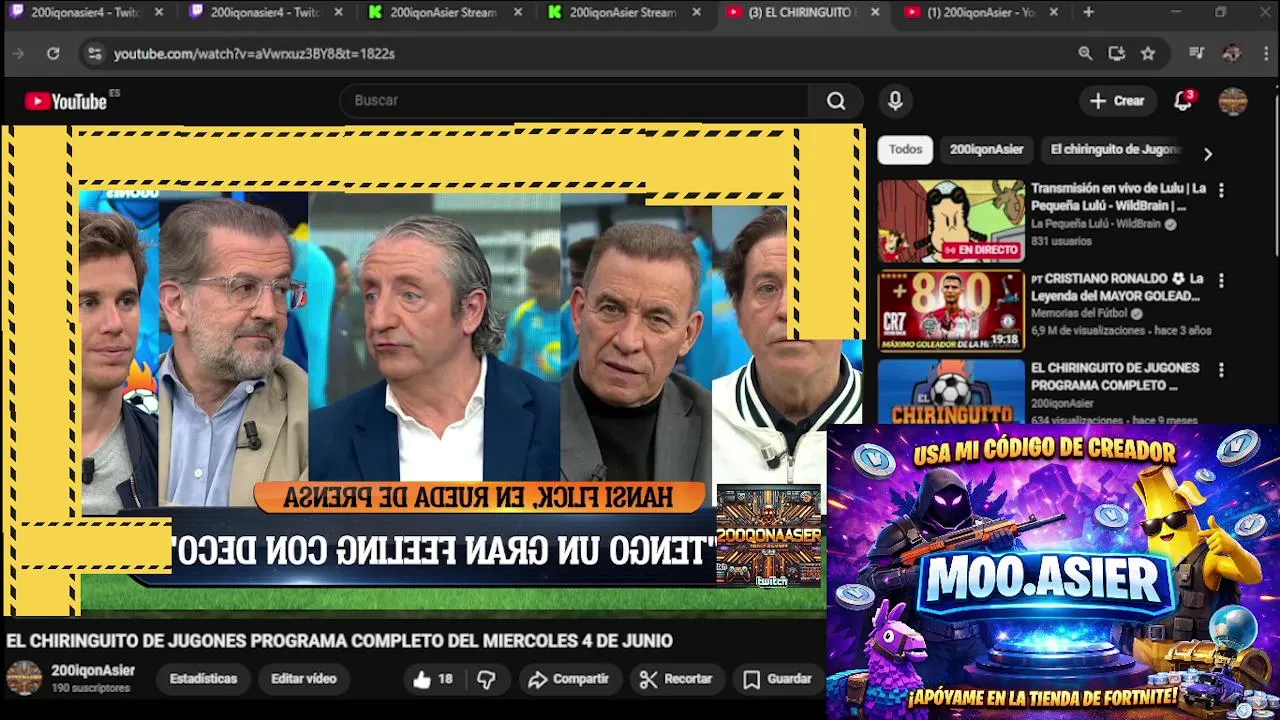This screenshot has width=1280, height=720.
Task: Close the EL CHIRINGUITO browser tab
Action: click(875, 13)
